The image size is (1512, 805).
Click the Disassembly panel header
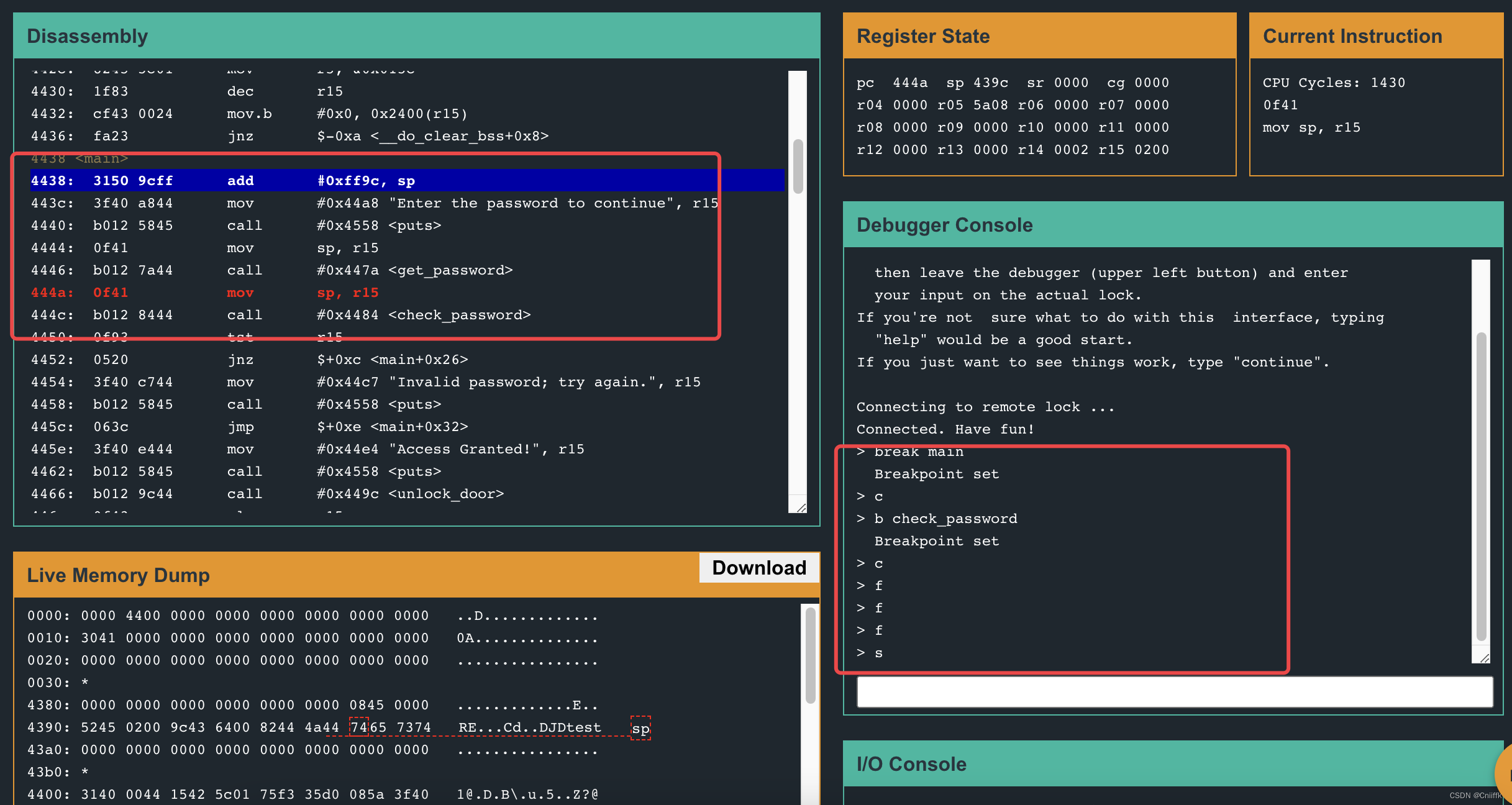[x=417, y=36]
